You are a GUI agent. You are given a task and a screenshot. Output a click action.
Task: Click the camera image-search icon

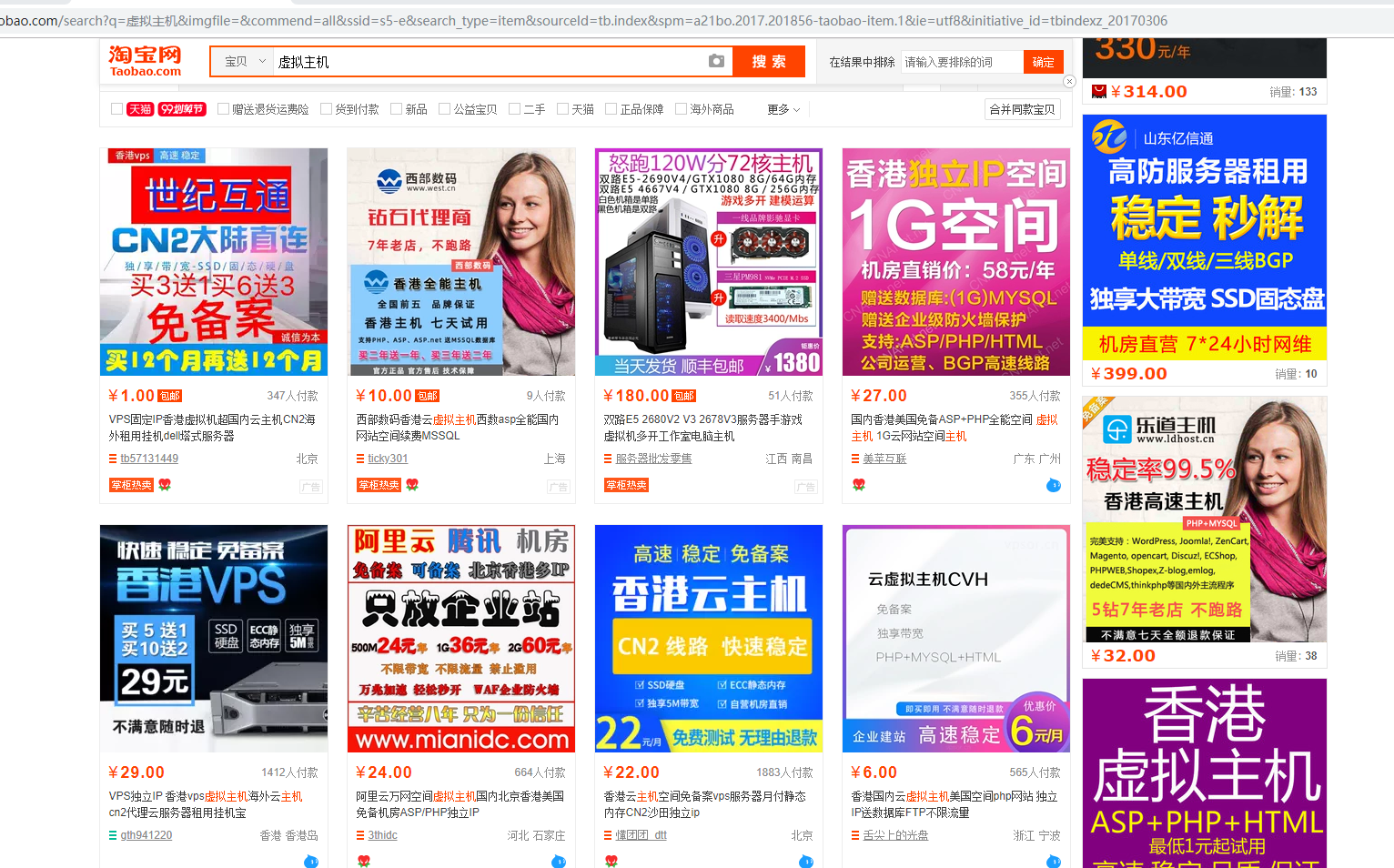click(716, 61)
